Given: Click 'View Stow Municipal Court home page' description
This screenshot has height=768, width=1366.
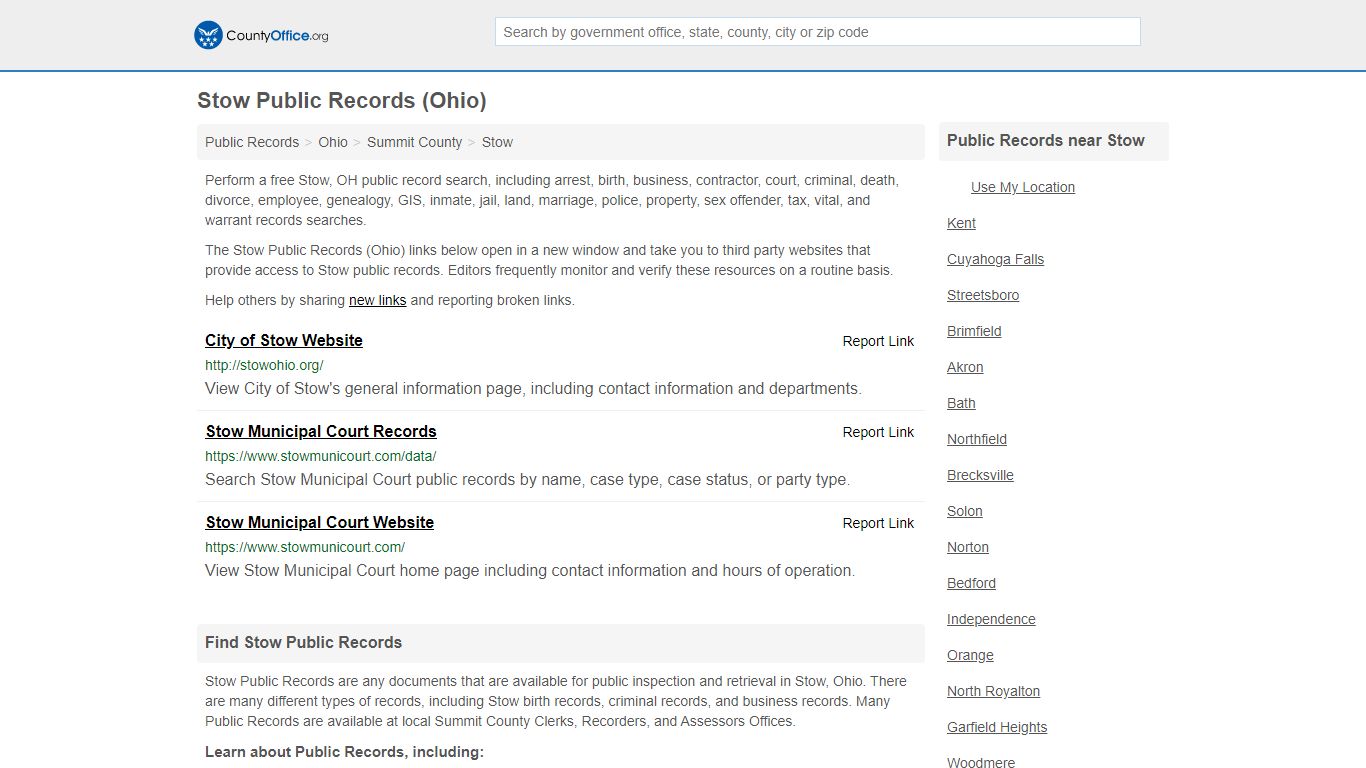Looking at the screenshot, I should [530, 570].
